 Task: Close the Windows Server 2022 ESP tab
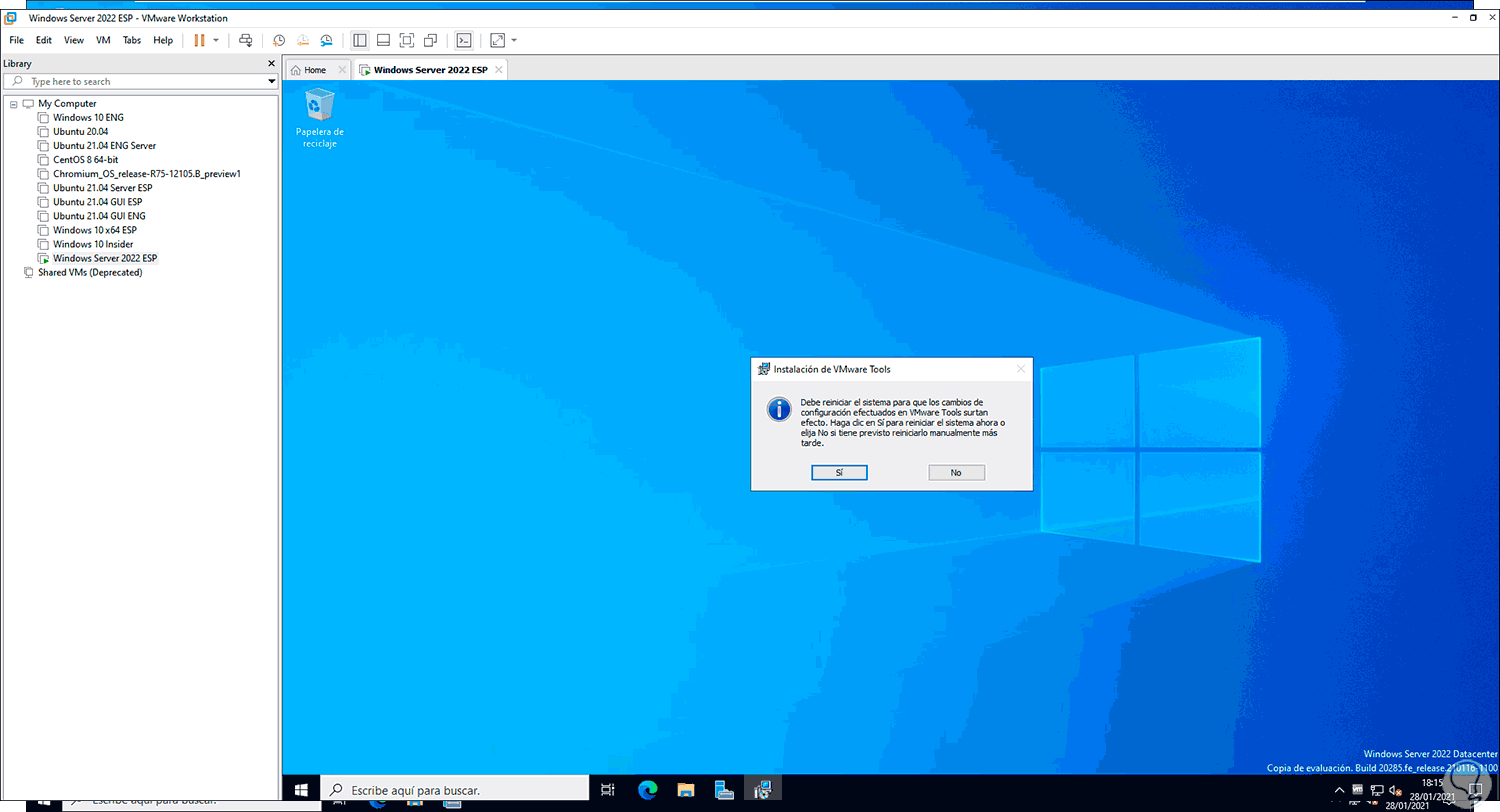pos(498,70)
